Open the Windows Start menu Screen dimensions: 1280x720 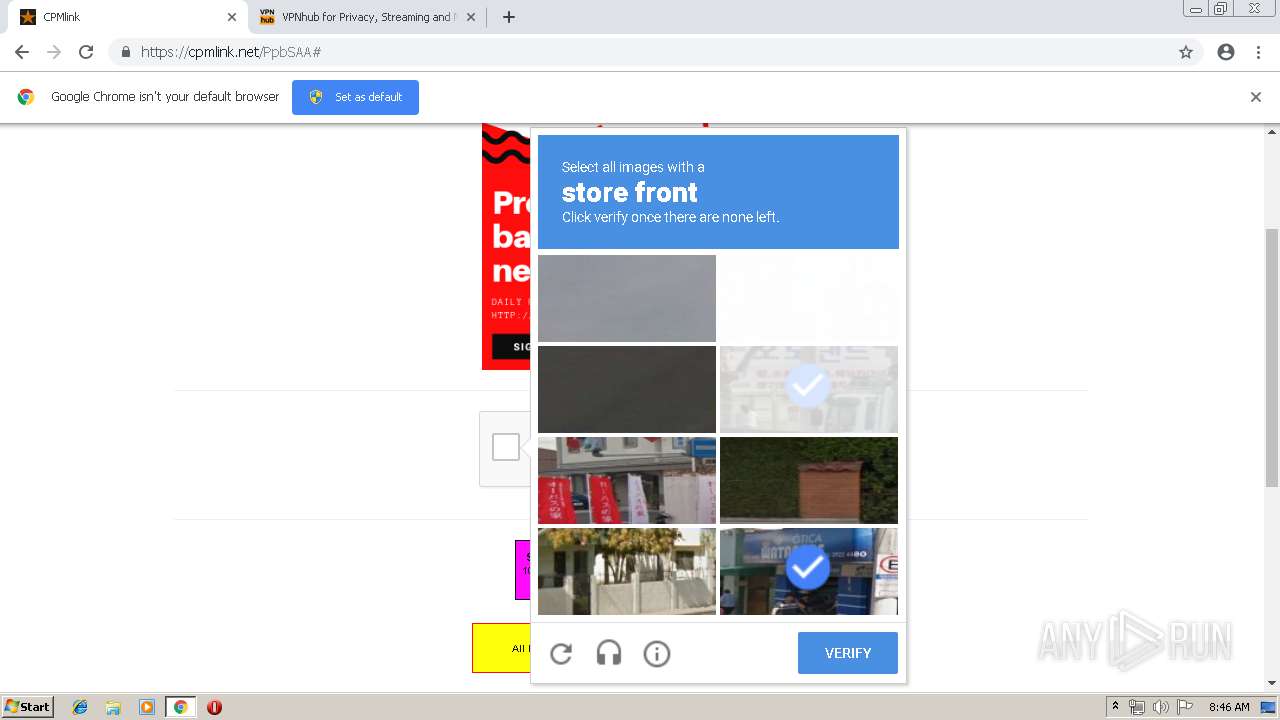(28, 707)
